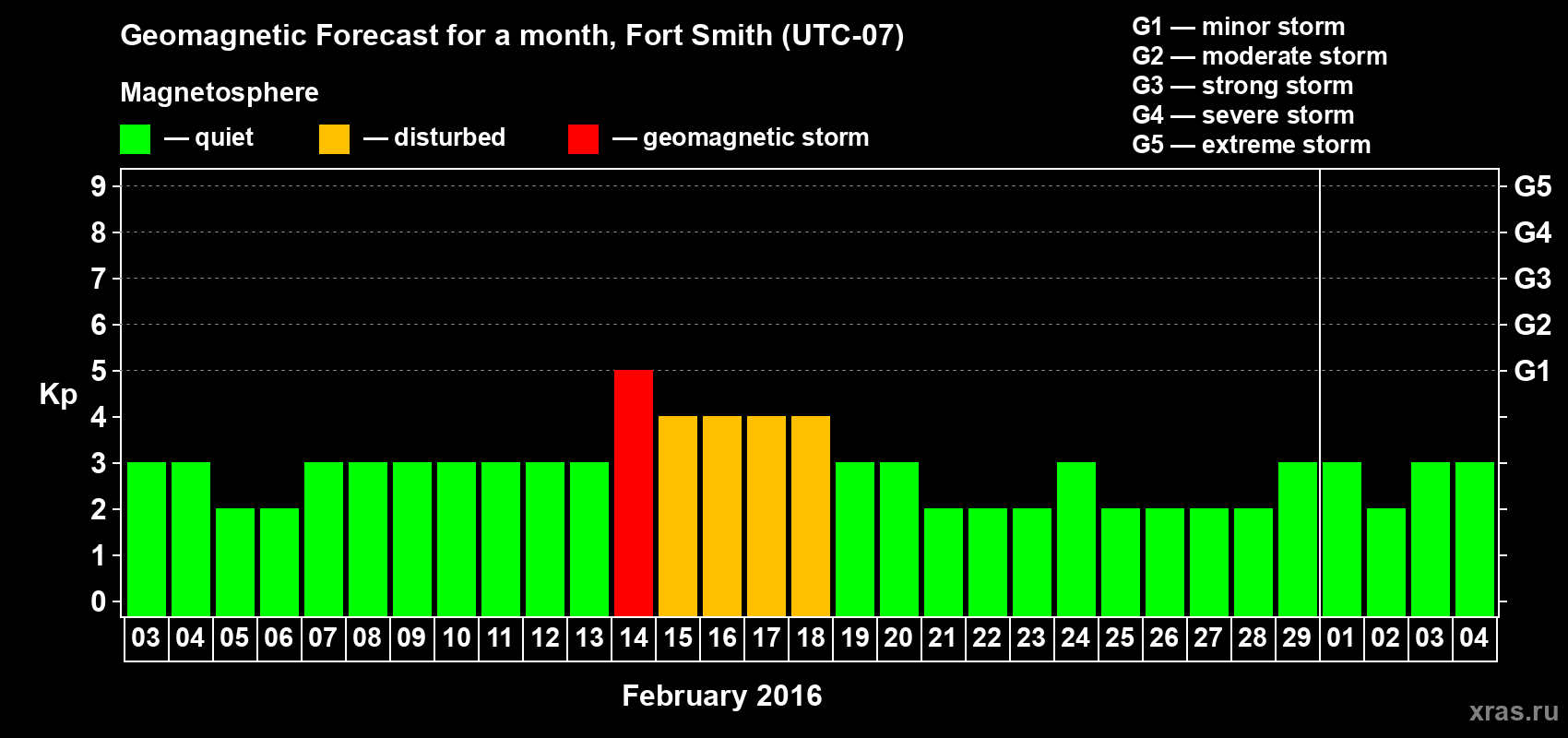Click the green bar for February 29
The image size is (1568, 738).
pos(1298,539)
